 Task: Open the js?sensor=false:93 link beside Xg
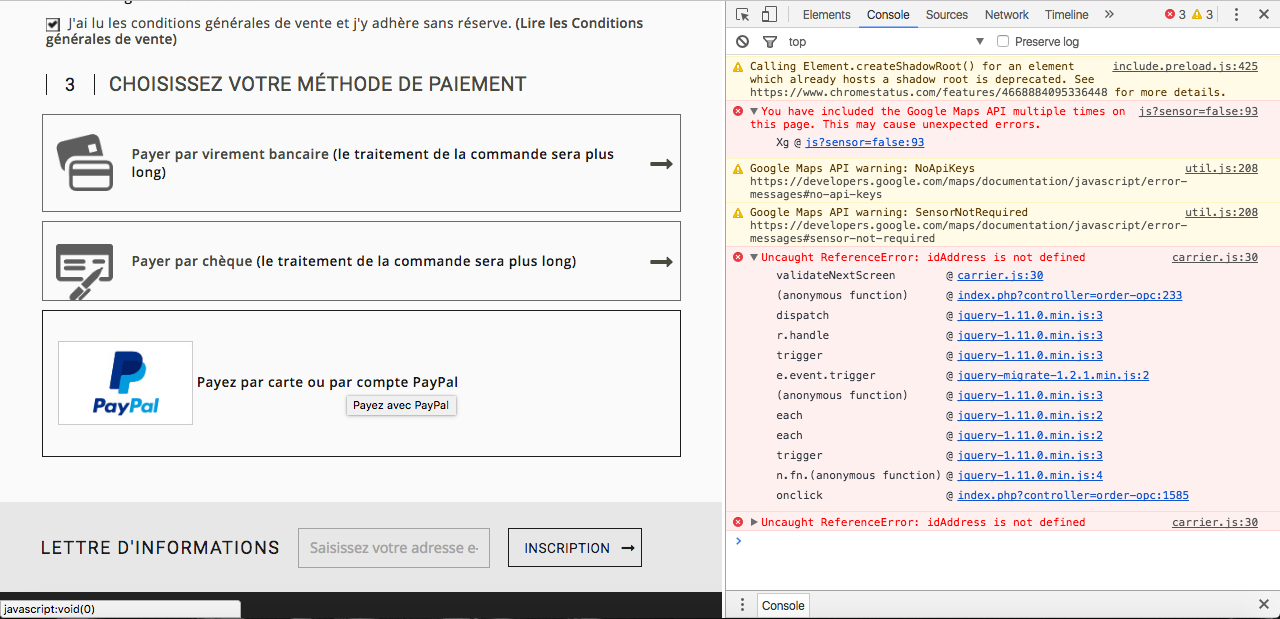pyautogui.click(x=864, y=143)
